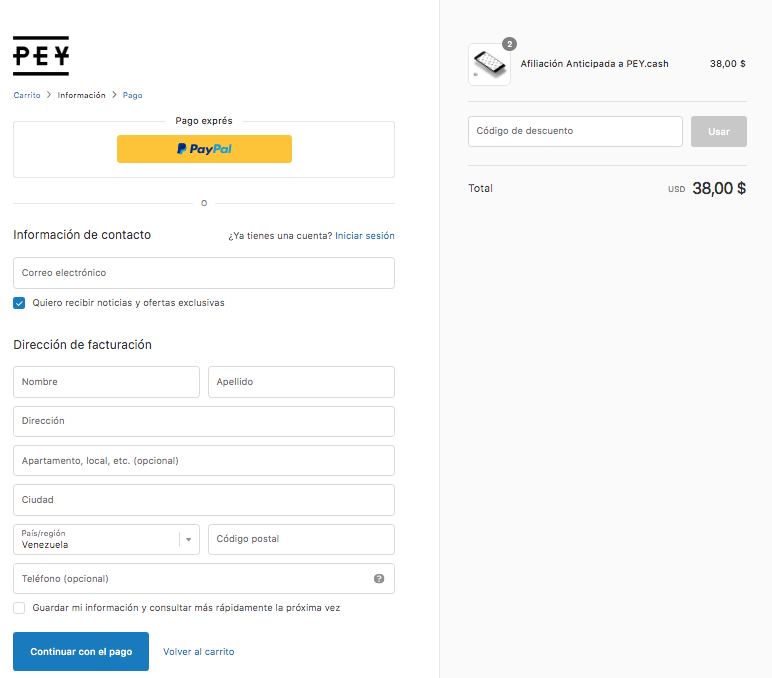Click the Usar discount button
This screenshot has width=772, height=678.
719,131
